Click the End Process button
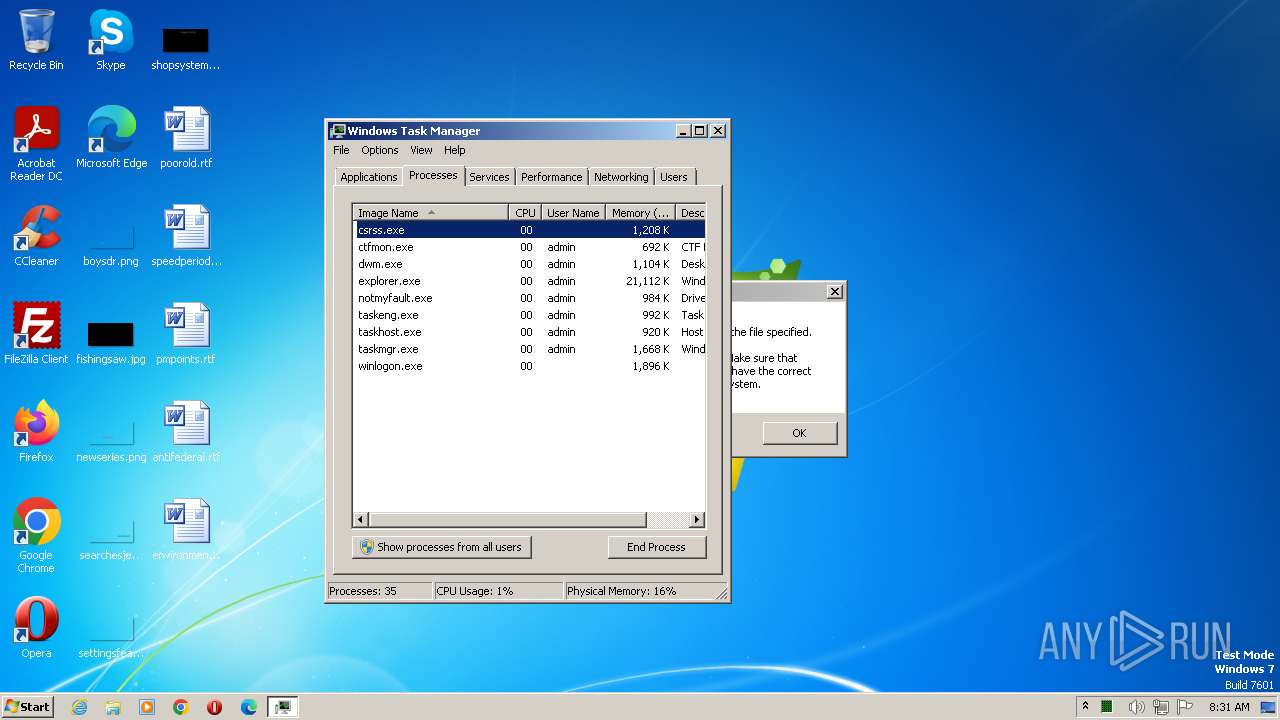 (656, 547)
